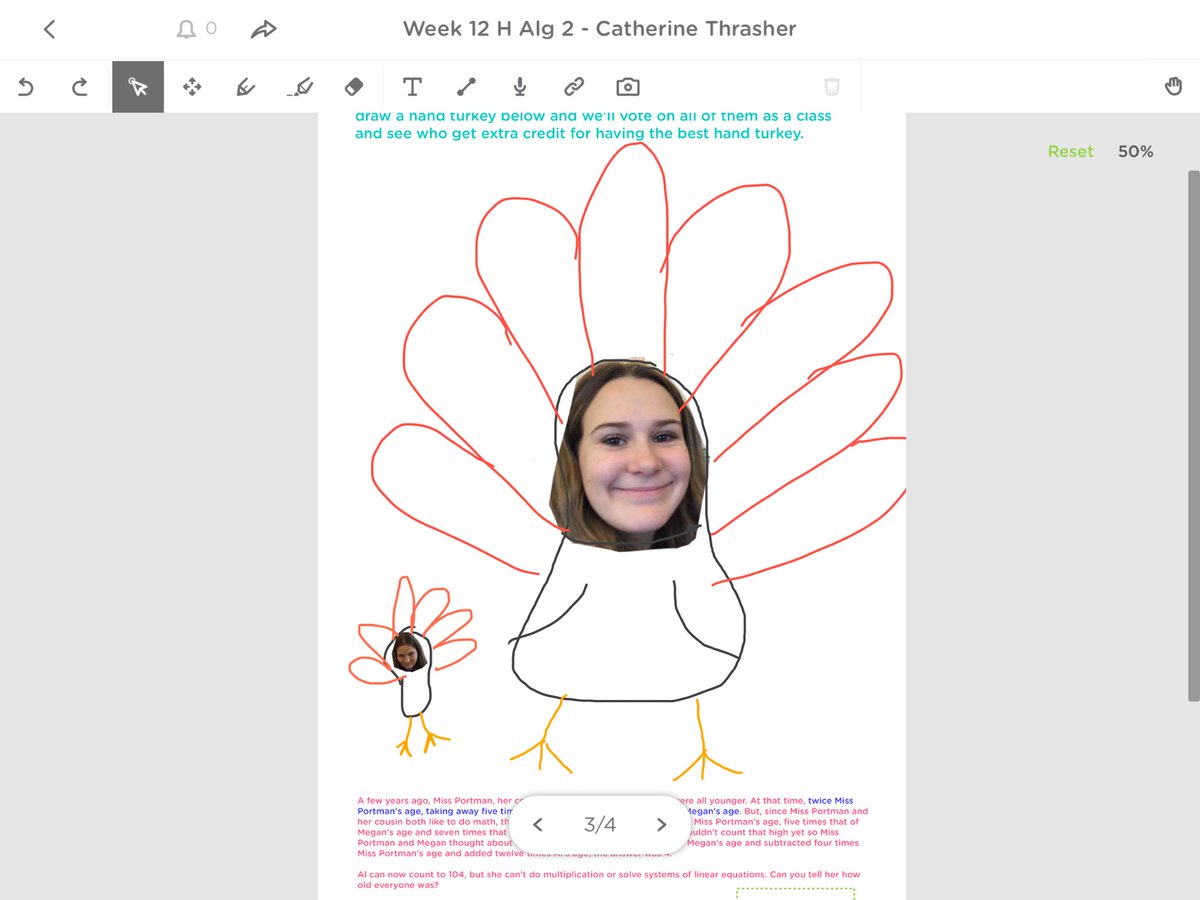Select the Text tool
1200x900 pixels.
pyautogui.click(x=412, y=87)
